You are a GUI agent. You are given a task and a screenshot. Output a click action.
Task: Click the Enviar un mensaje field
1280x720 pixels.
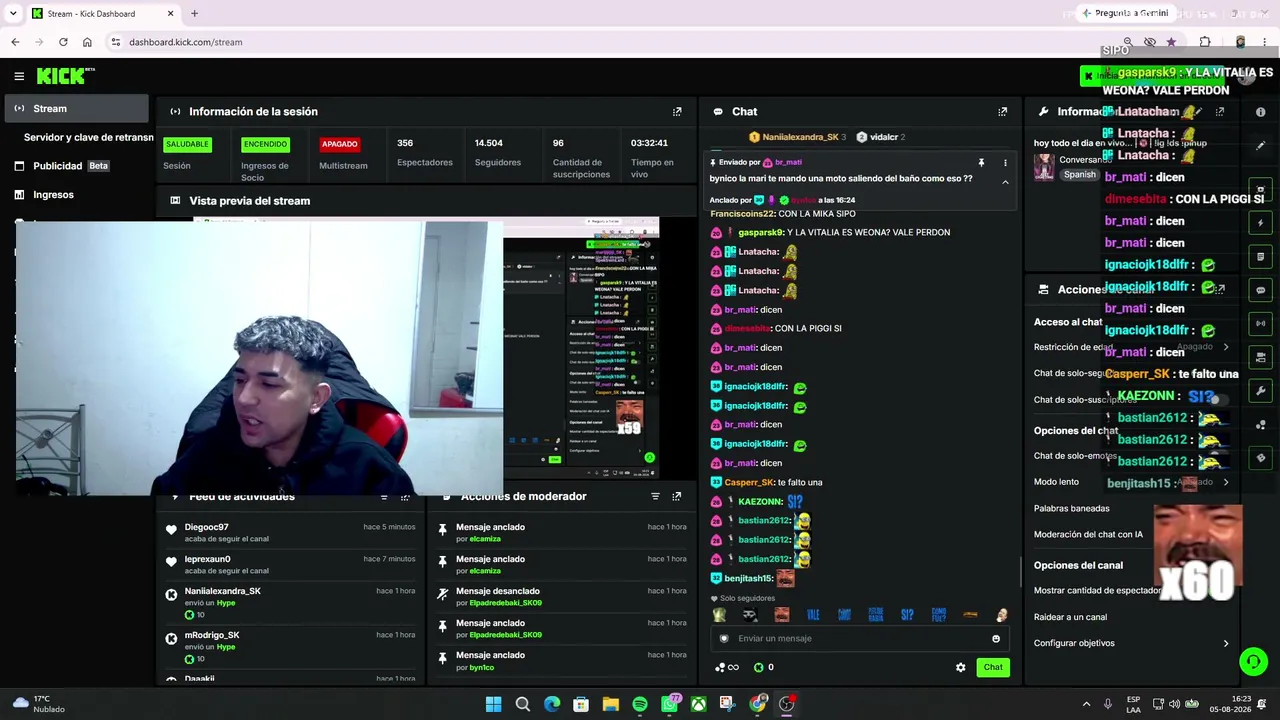860,639
